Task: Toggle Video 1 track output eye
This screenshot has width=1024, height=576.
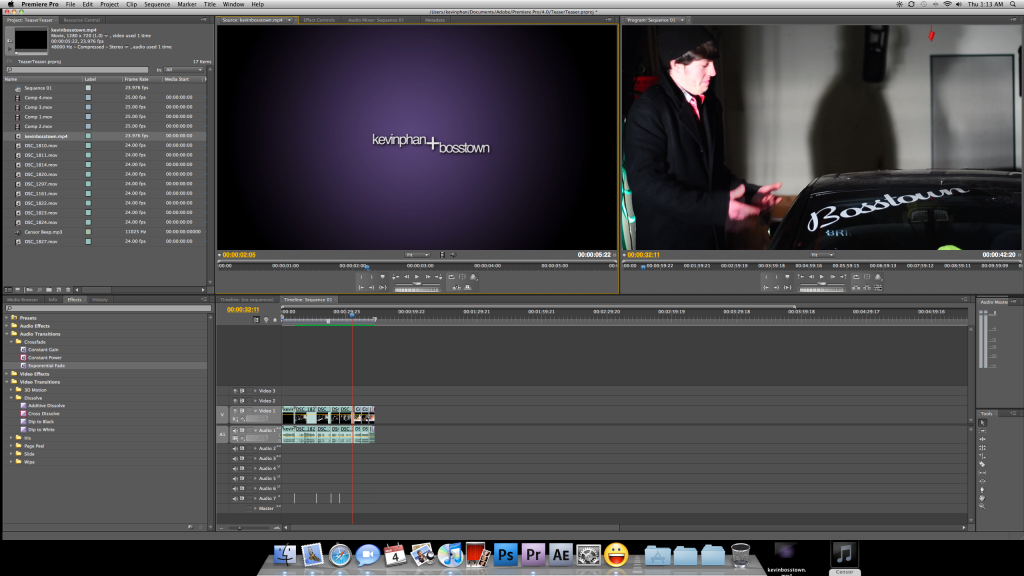Action: point(235,411)
